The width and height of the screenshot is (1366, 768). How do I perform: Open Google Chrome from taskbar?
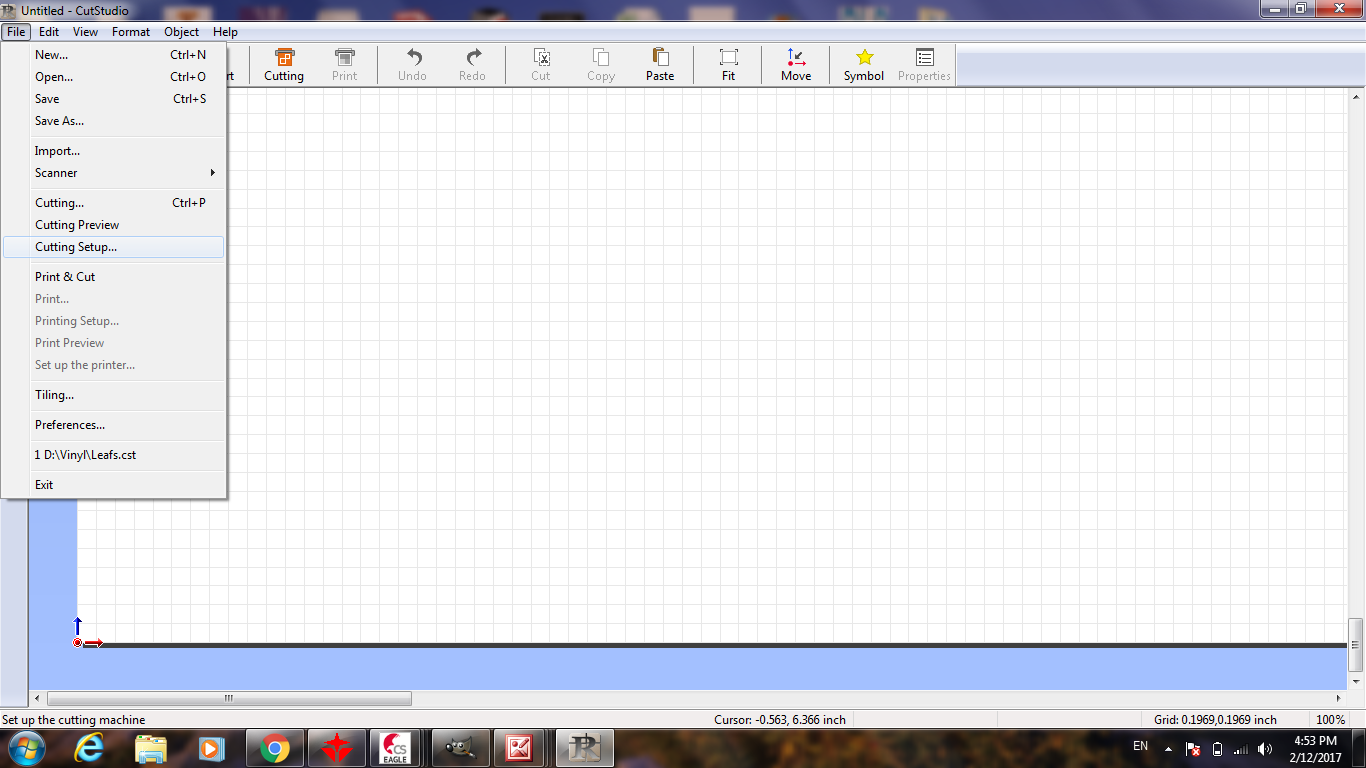275,748
